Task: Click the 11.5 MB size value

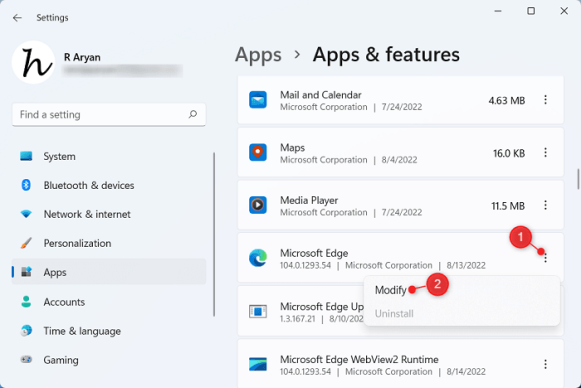Action: (508, 206)
